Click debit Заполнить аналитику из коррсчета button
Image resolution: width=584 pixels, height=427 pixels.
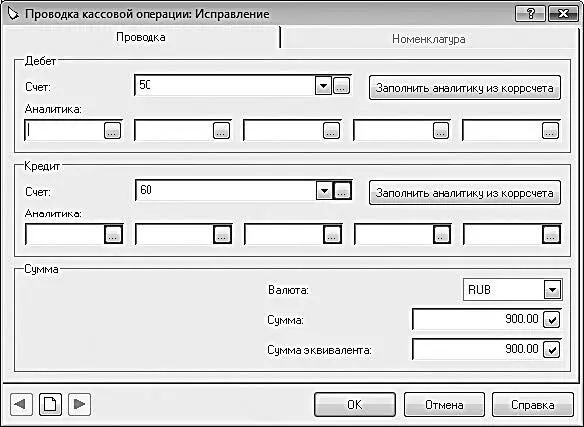point(464,88)
